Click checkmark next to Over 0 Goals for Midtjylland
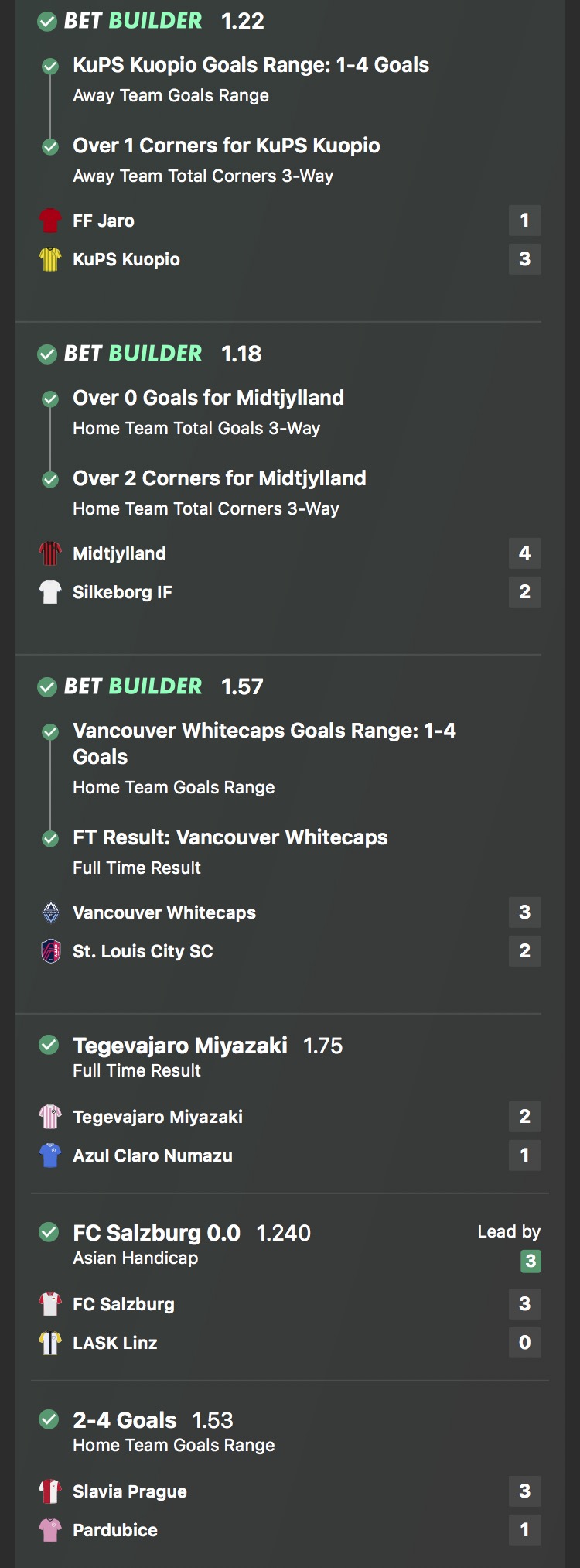The image size is (580, 1568). tap(50, 399)
